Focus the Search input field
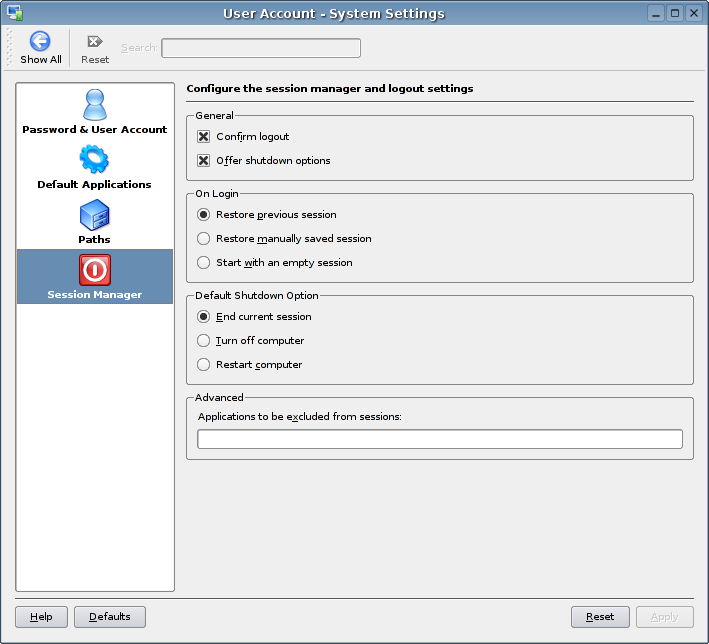 point(261,48)
